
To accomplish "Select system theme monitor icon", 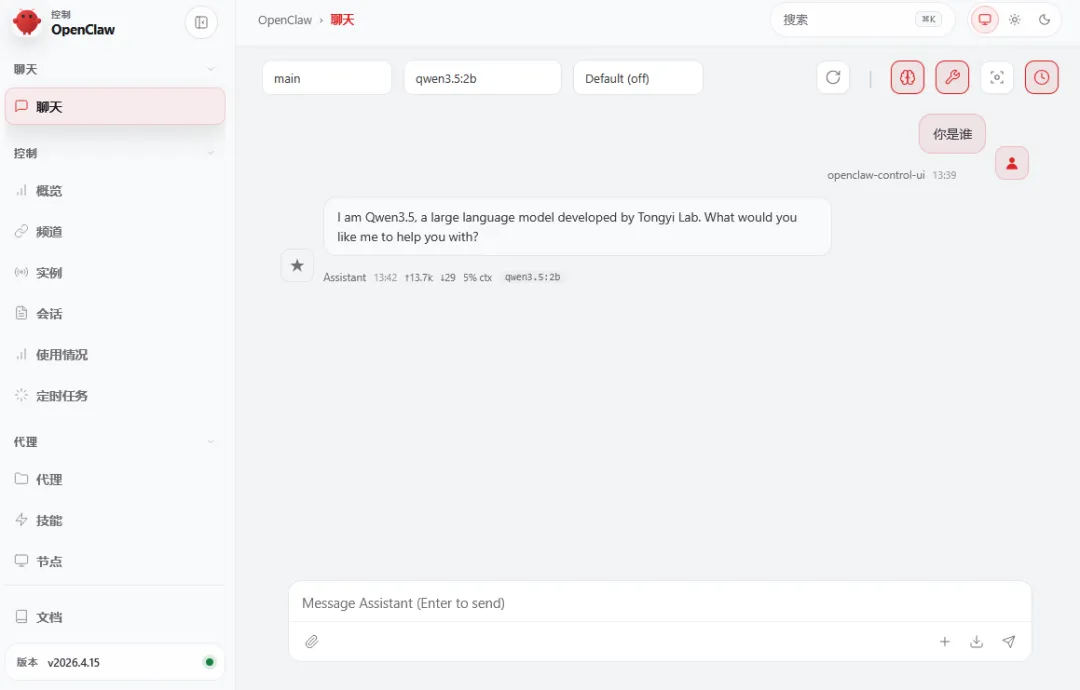I will click(x=985, y=19).
